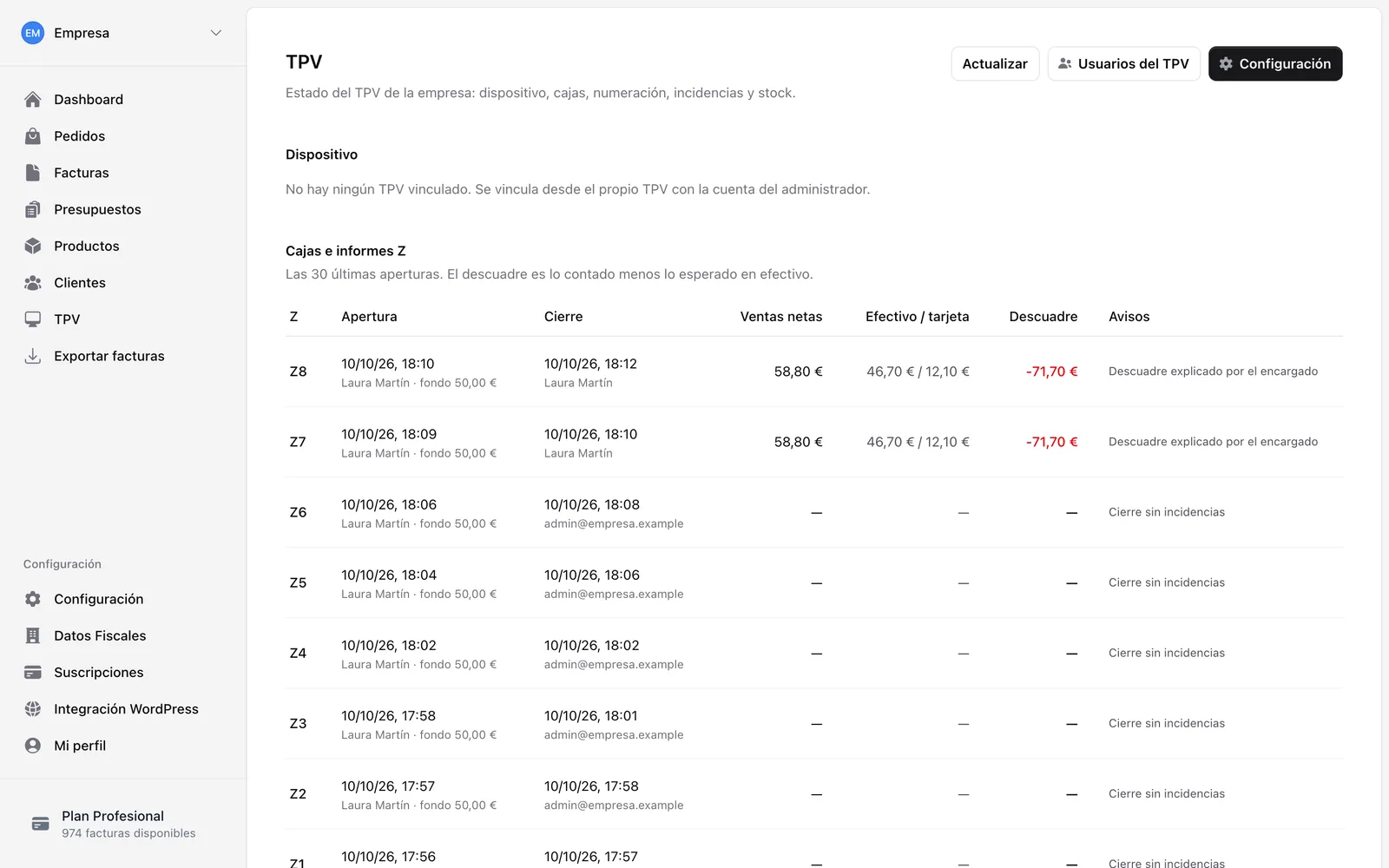Click the Plan Profesional card icon
This screenshot has width=1389, height=868.
(41, 824)
